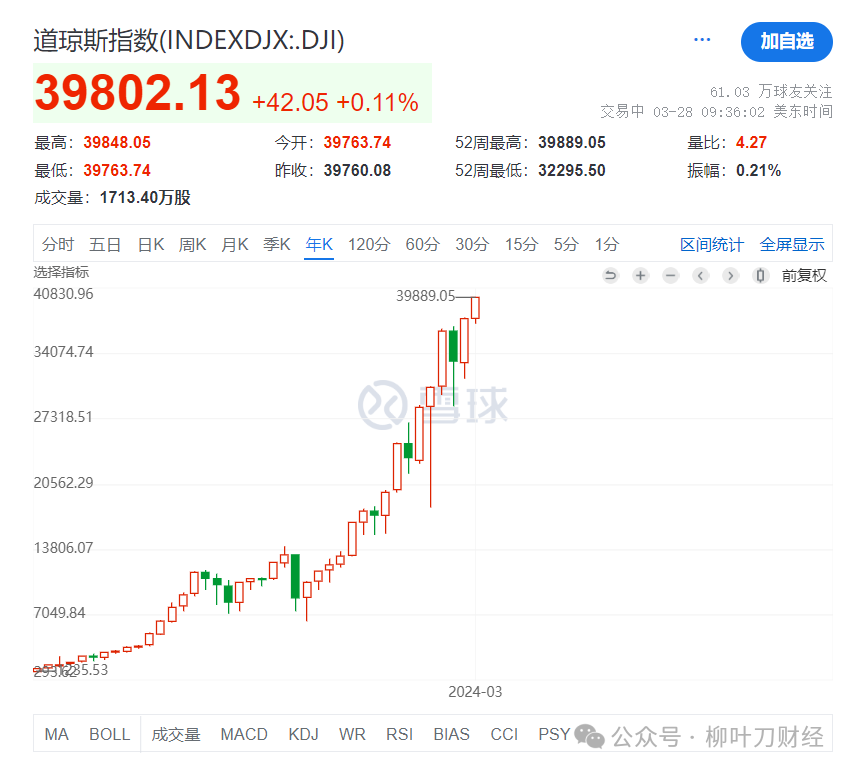
Task: Switch to 30分 chart tab
Action: [x=472, y=245]
